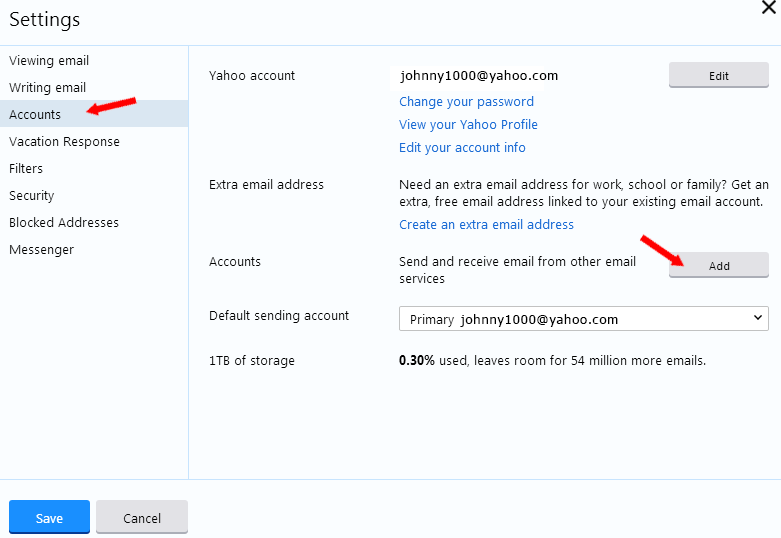Open Viewing email settings
The height and width of the screenshot is (538, 781).
coord(49,61)
